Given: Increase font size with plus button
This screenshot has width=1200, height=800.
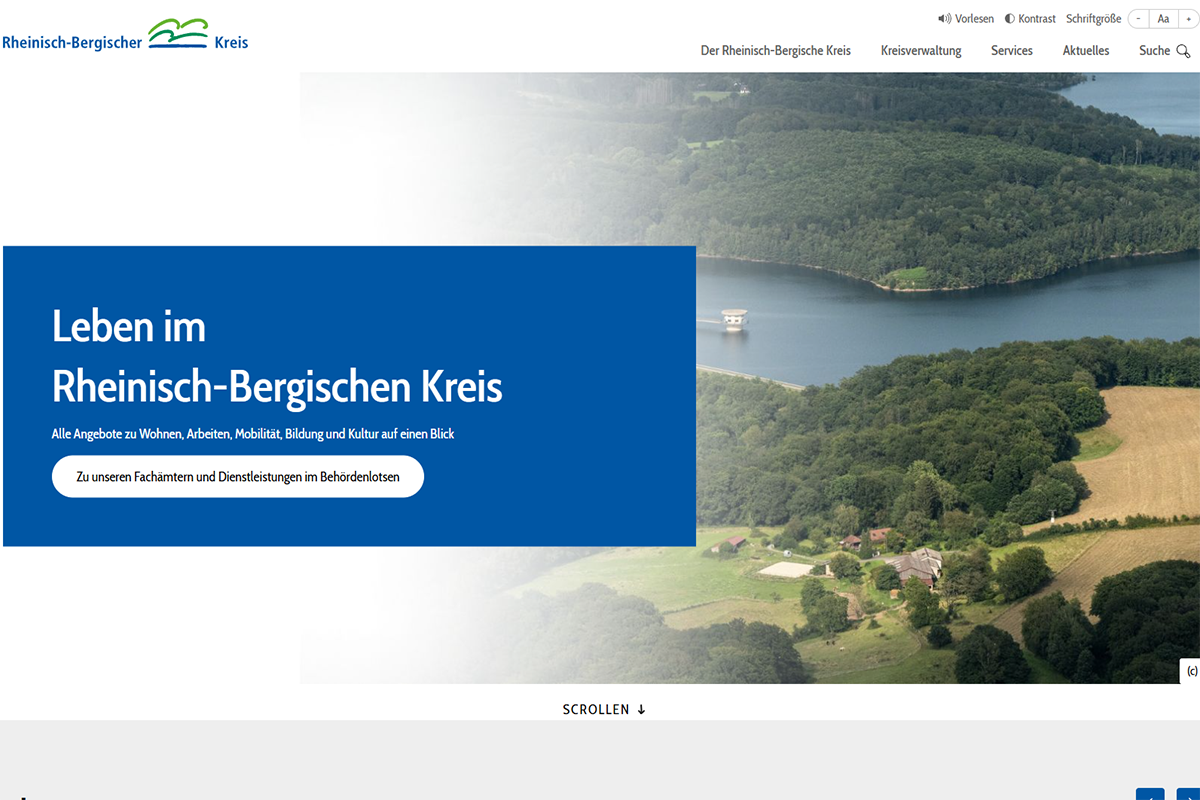Looking at the screenshot, I should [x=1188, y=19].
